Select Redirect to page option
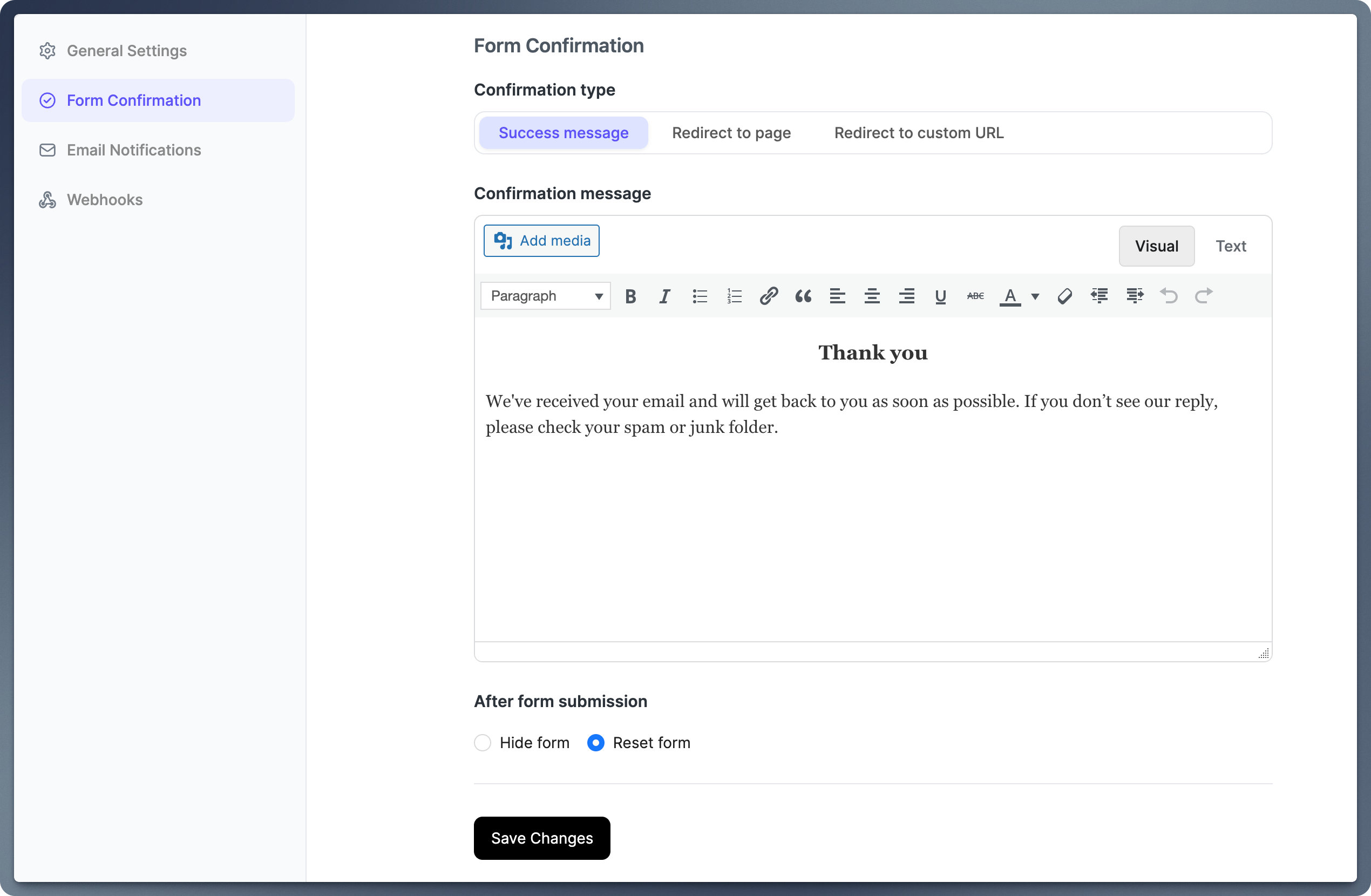Screen dimensions: 1371x896 click(x=731, y=133)
